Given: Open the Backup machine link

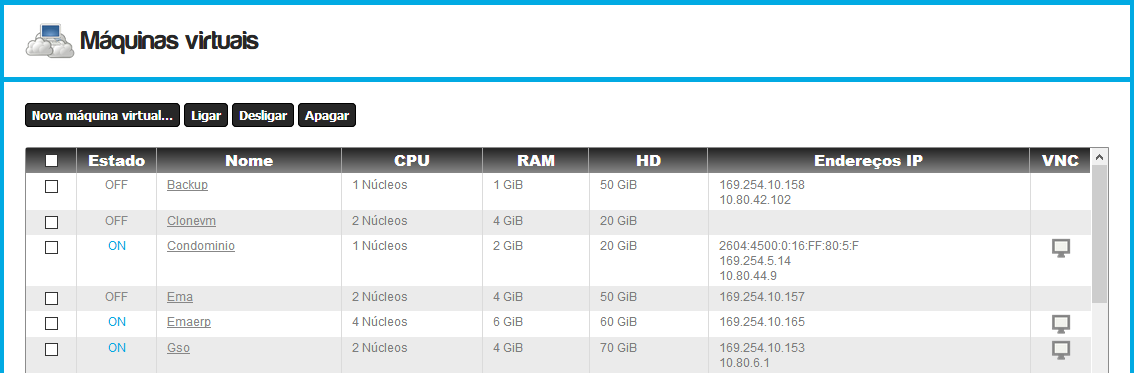Looking at the screenshot, I should coord(187,184).
